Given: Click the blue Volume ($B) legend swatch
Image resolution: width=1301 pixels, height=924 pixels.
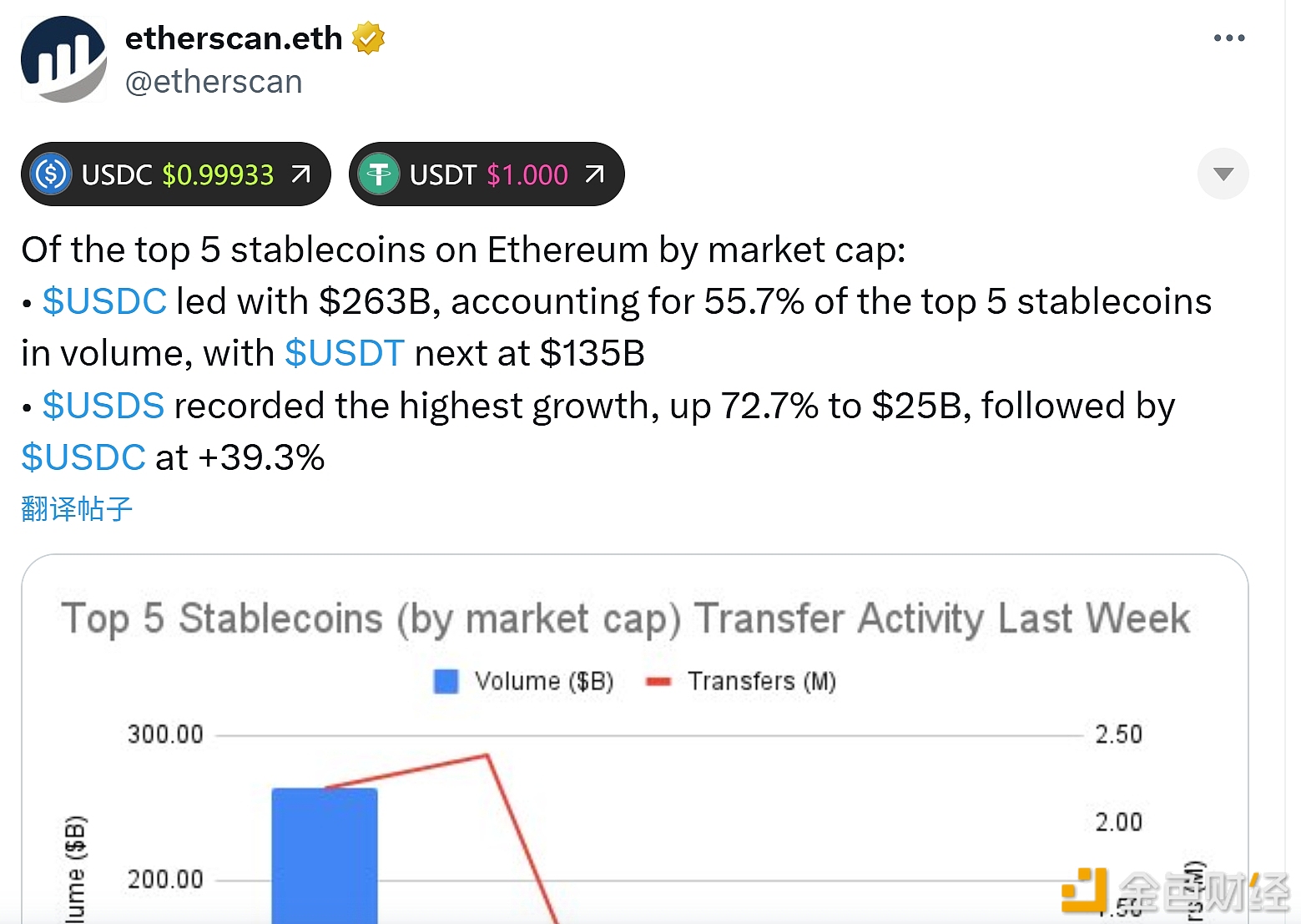Looking at the screenshot, I should point(446,682).
